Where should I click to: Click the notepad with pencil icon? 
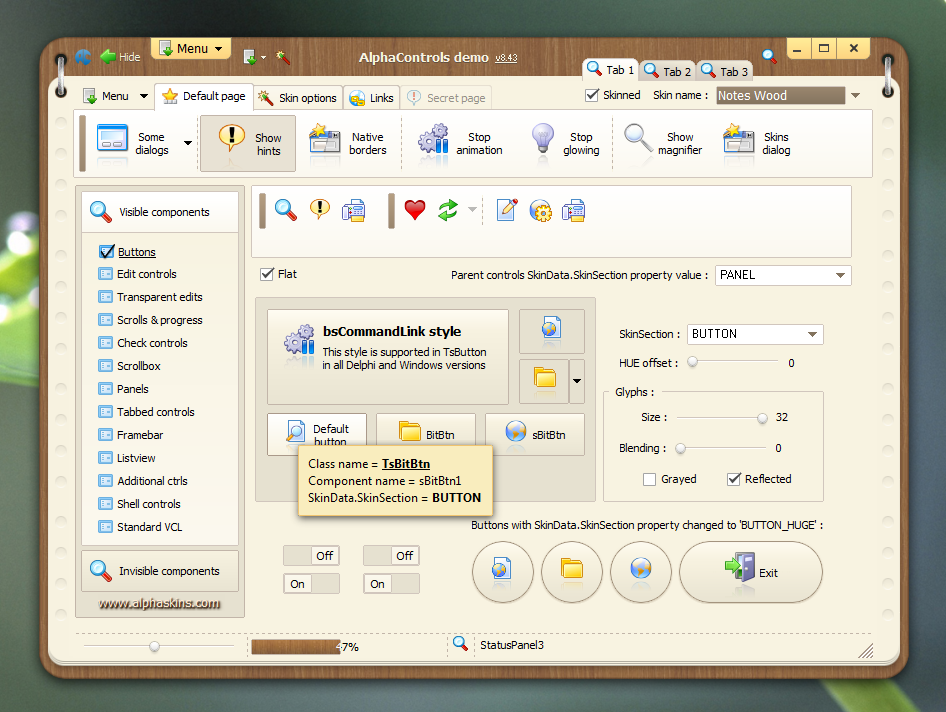point(507,210)
